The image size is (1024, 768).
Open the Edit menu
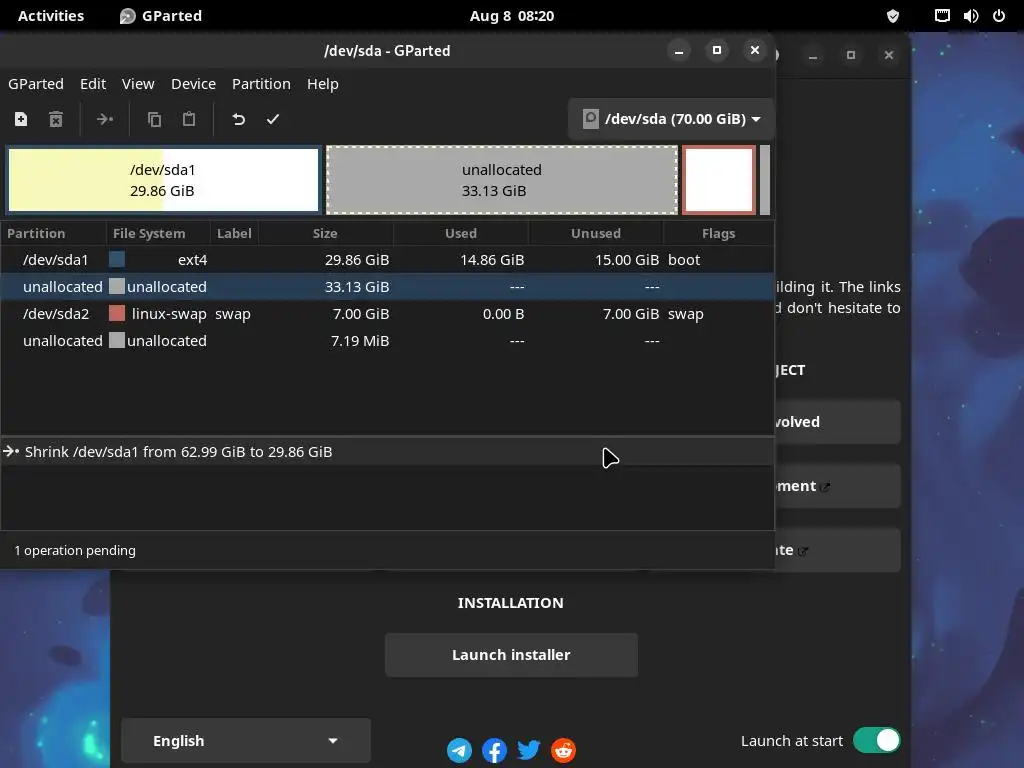pyautogui.click(x=93, y=84)
